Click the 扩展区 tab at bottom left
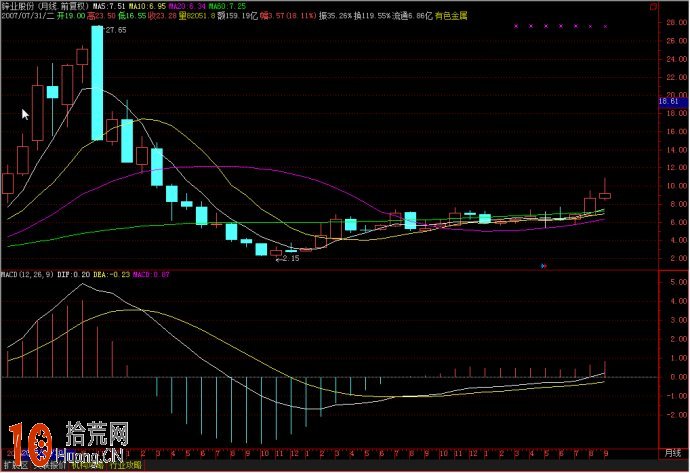 (14, 465)
